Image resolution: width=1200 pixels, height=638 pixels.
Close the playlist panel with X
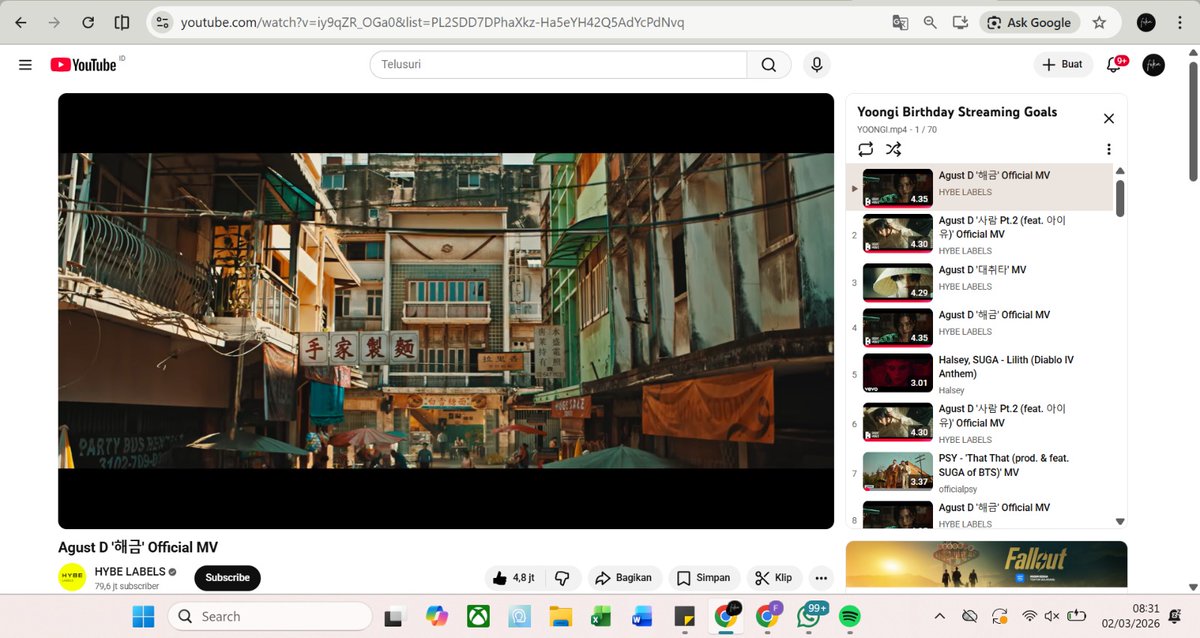1108,119
